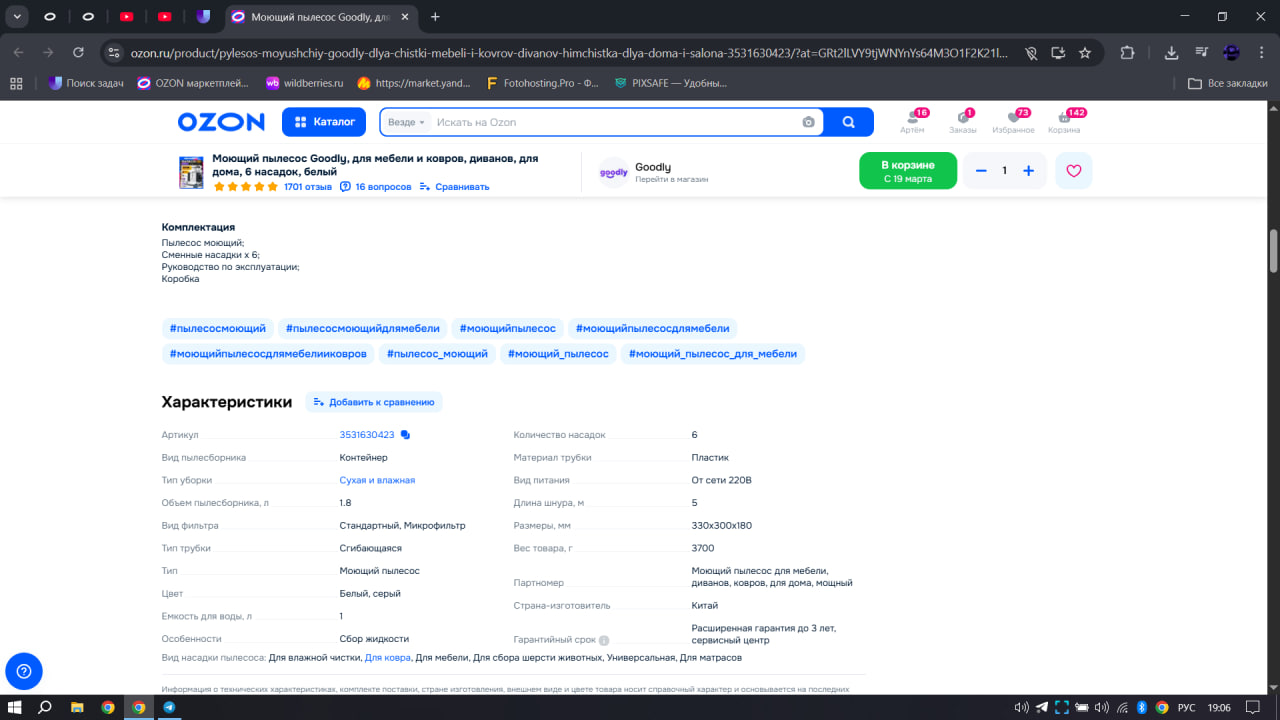Screen dimensions: 1280x720
Task: Open the Избранное favorites icon
Action: (x=1013, y=121)
